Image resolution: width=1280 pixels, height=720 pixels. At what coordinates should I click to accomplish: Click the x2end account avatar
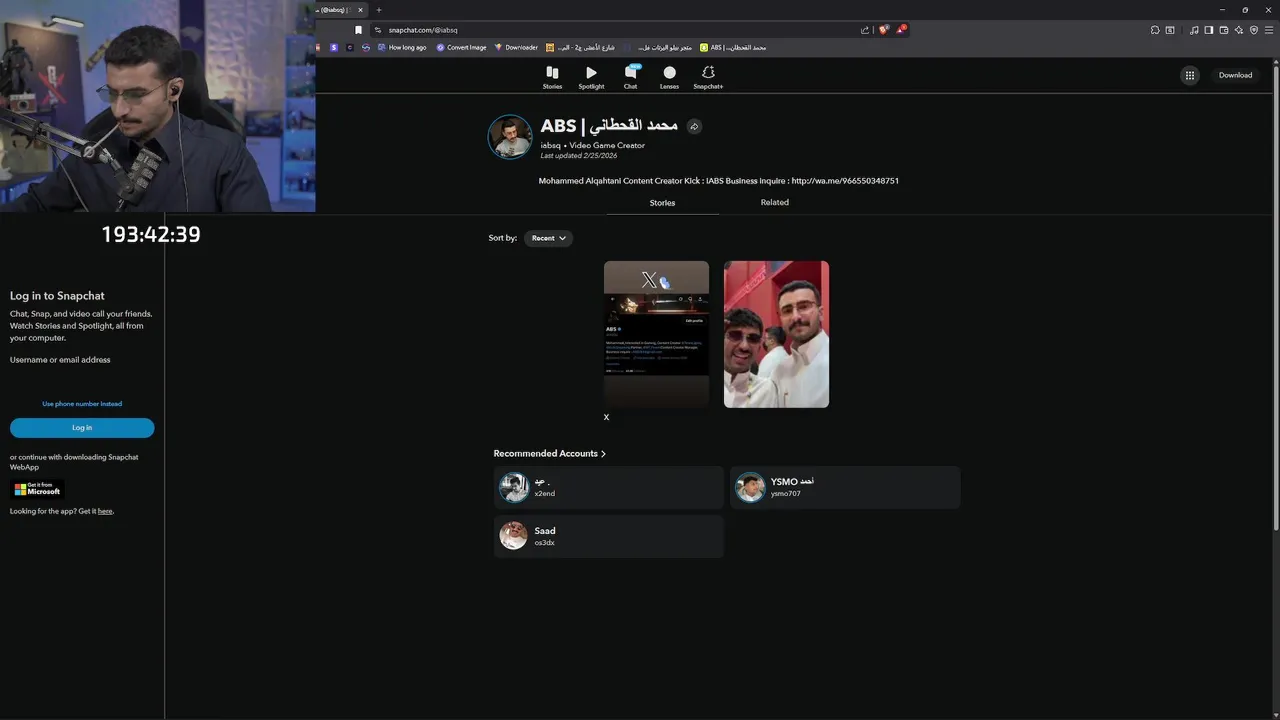[x=514, y=487]
